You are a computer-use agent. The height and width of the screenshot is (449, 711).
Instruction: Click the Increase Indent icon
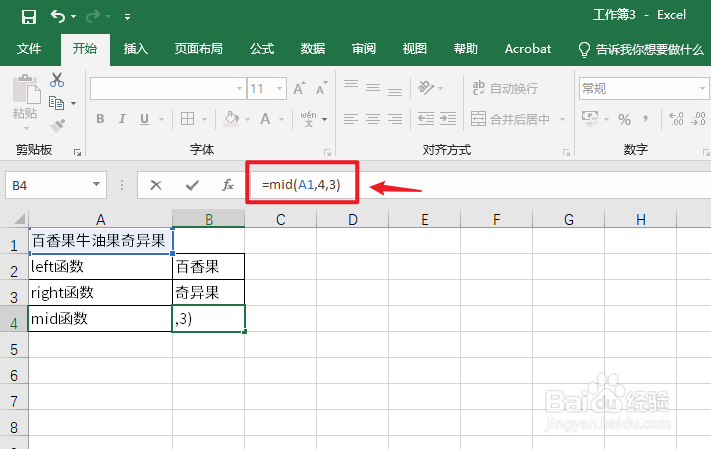pos(448,119)
